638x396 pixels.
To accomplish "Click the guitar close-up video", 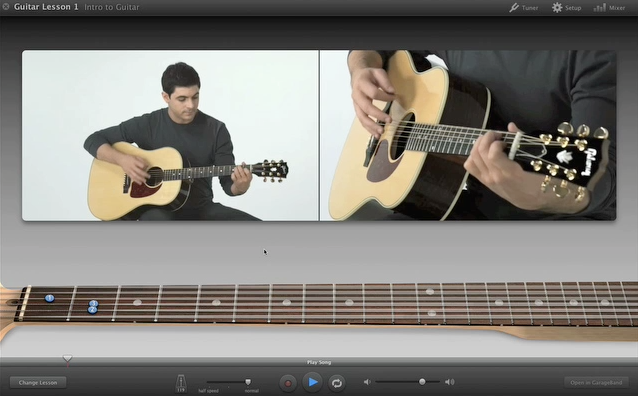I will [x=468, y=136].
